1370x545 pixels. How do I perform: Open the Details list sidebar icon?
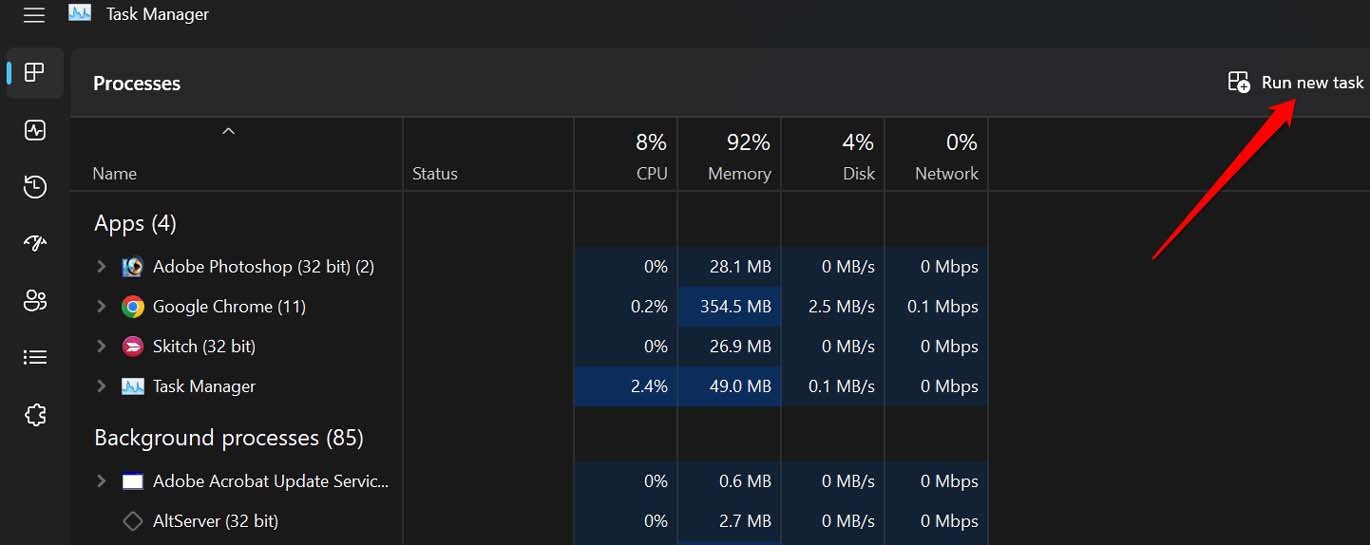tap(35, 357)
